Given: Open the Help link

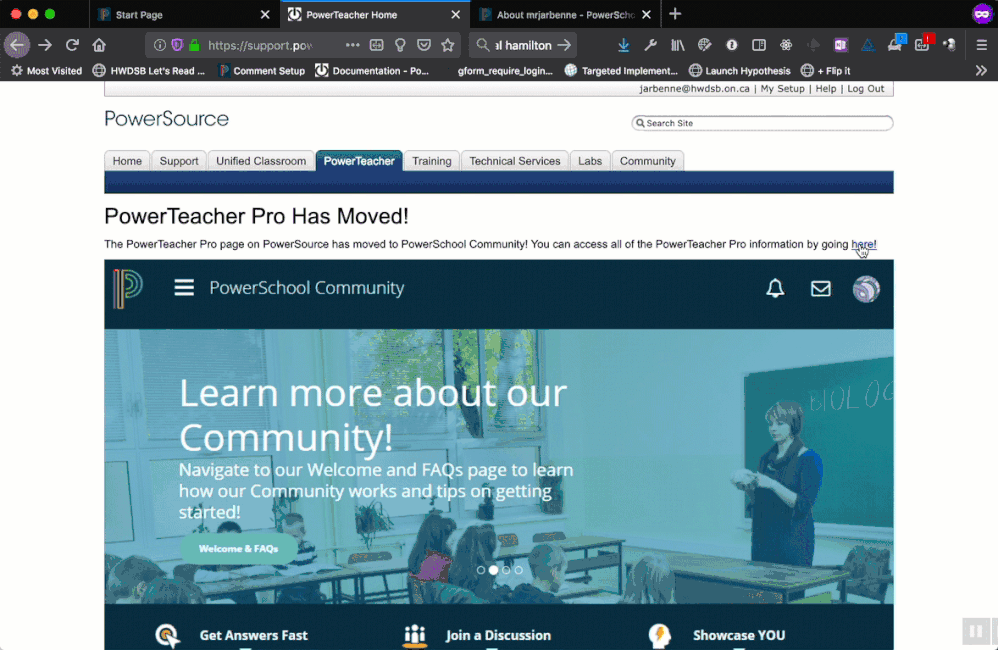Looking at the screenshot, I should [x=826, y=88].
